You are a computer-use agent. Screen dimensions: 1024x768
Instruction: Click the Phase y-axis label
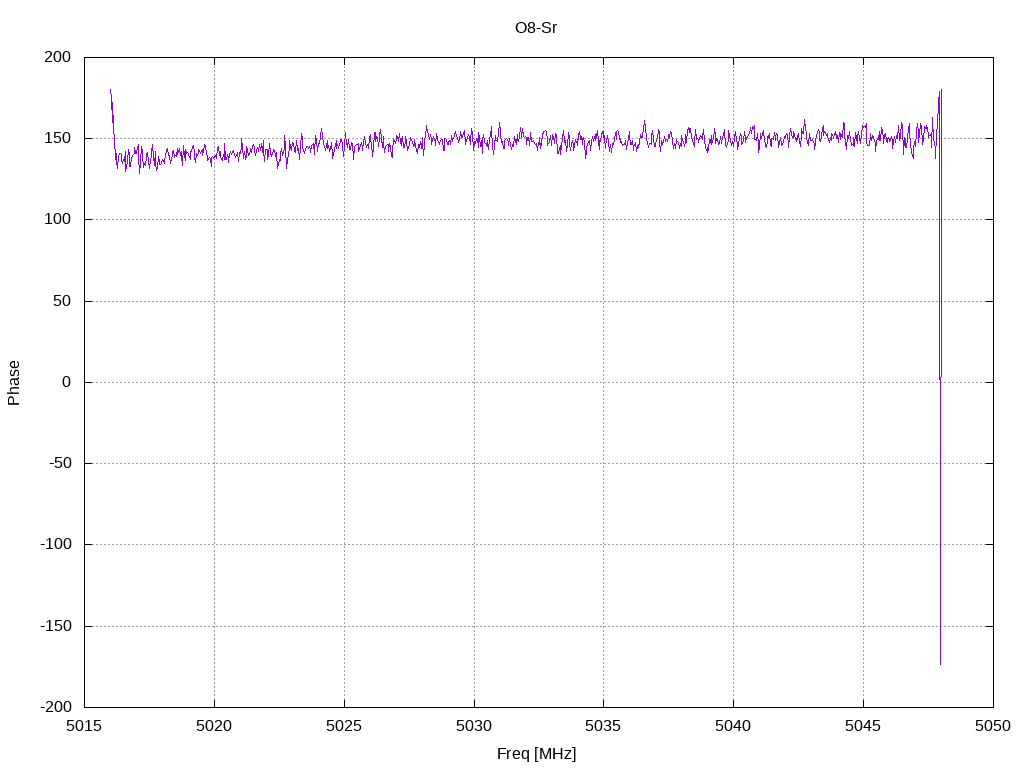click(14, 383)
